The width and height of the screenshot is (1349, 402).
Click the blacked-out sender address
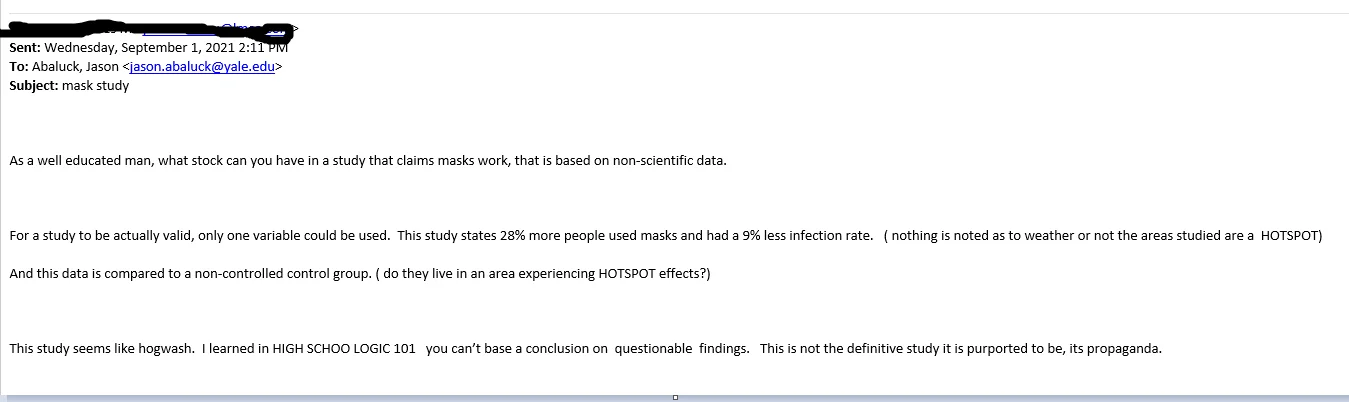[x=150, y=28]
